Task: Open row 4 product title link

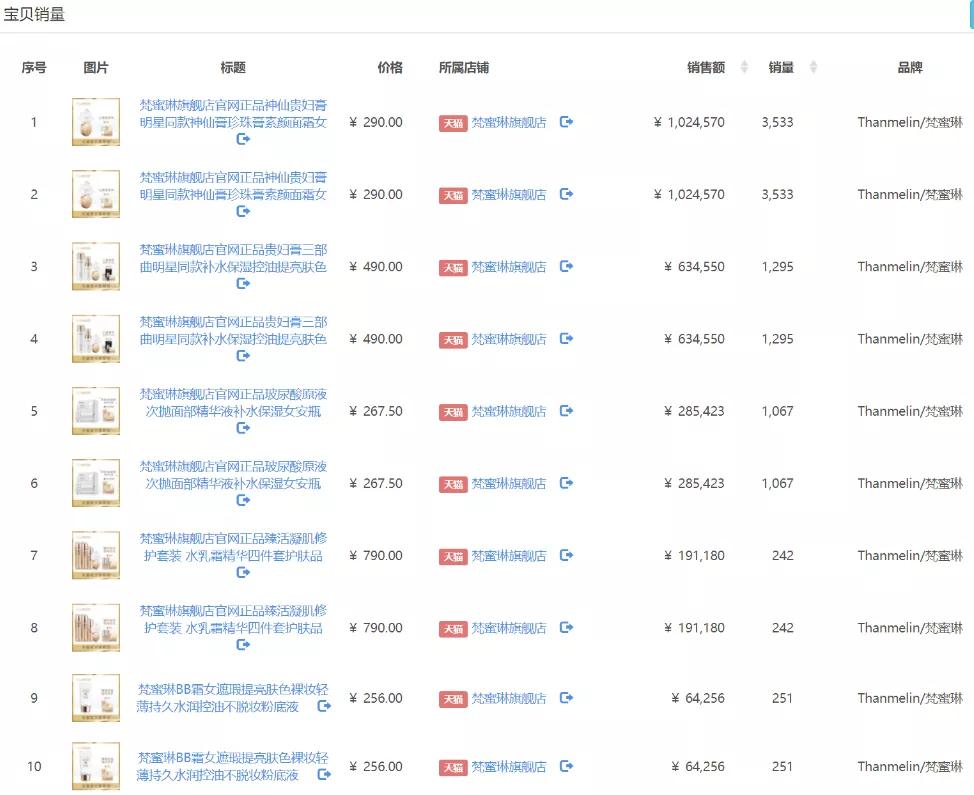Action: coord(233,330)
